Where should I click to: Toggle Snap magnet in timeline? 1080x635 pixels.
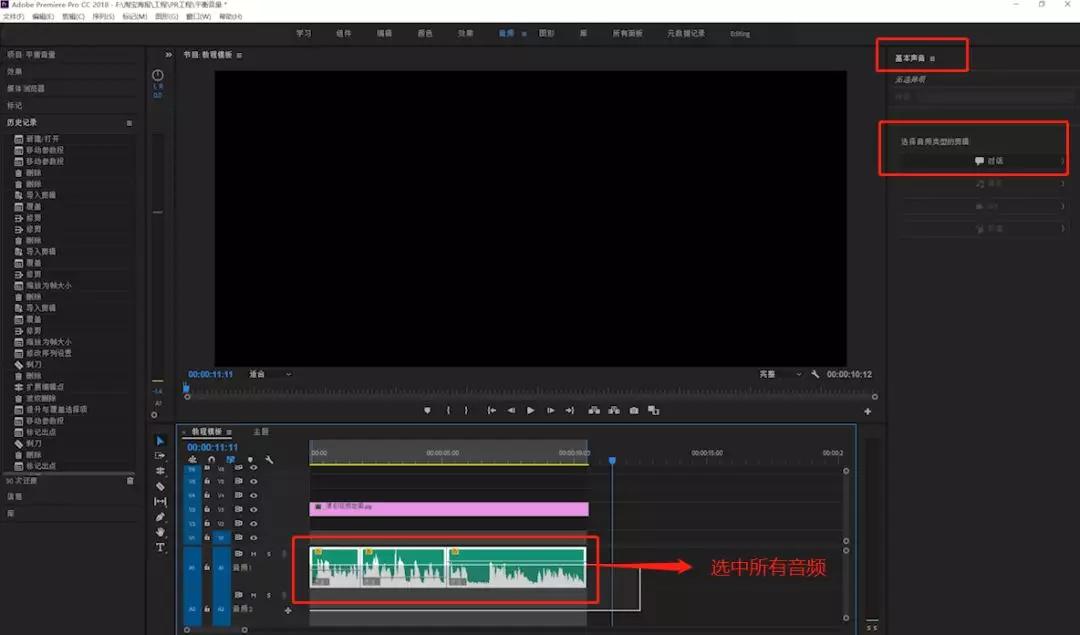pos(211,459)
